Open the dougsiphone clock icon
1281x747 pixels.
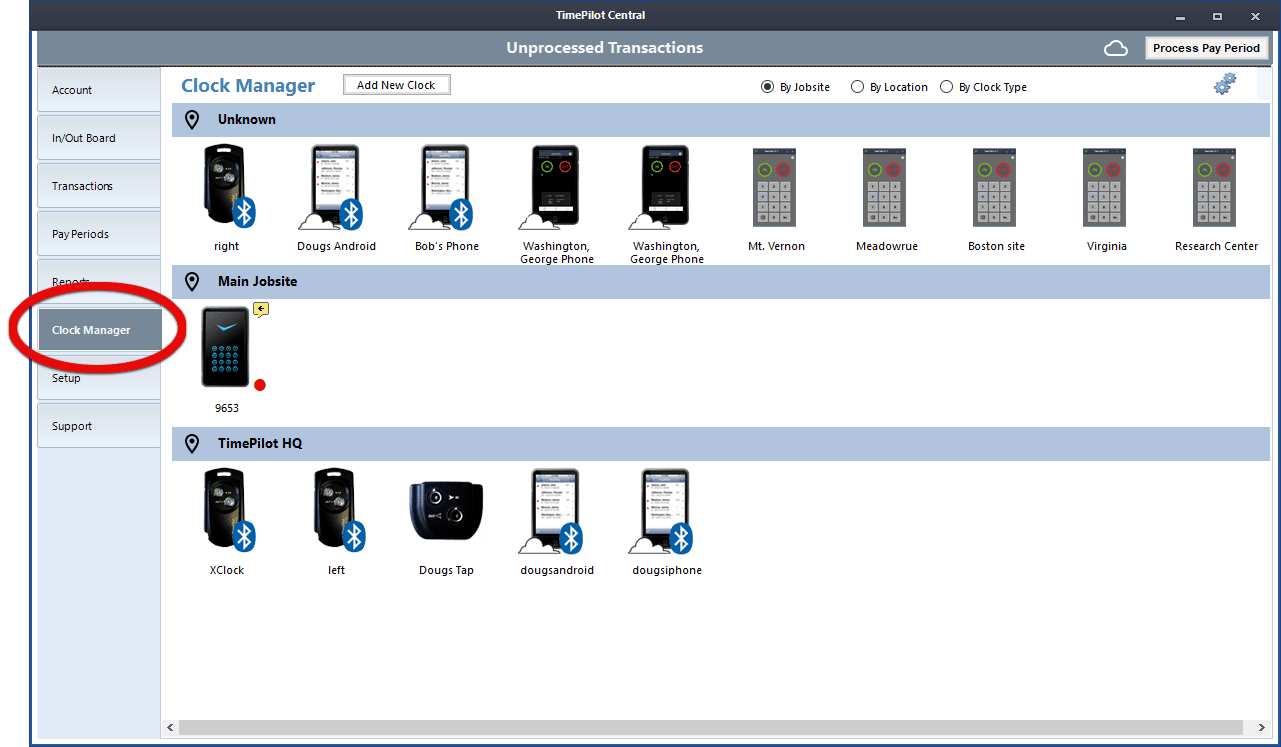coord(666,510)
